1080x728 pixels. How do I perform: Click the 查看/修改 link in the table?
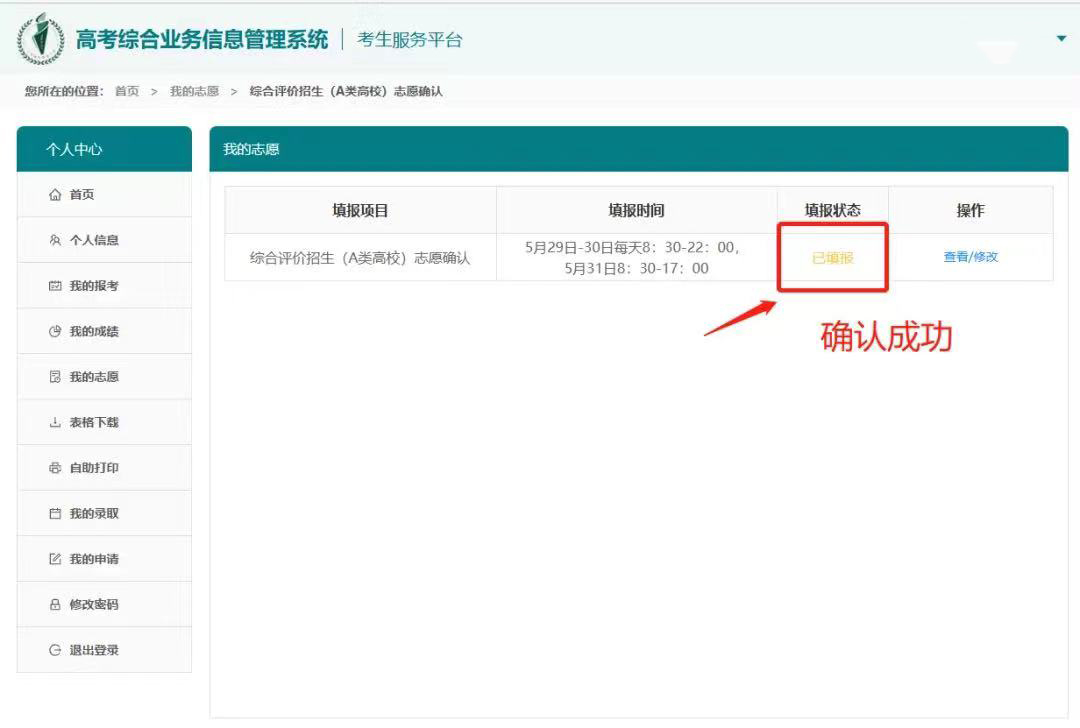970,257
